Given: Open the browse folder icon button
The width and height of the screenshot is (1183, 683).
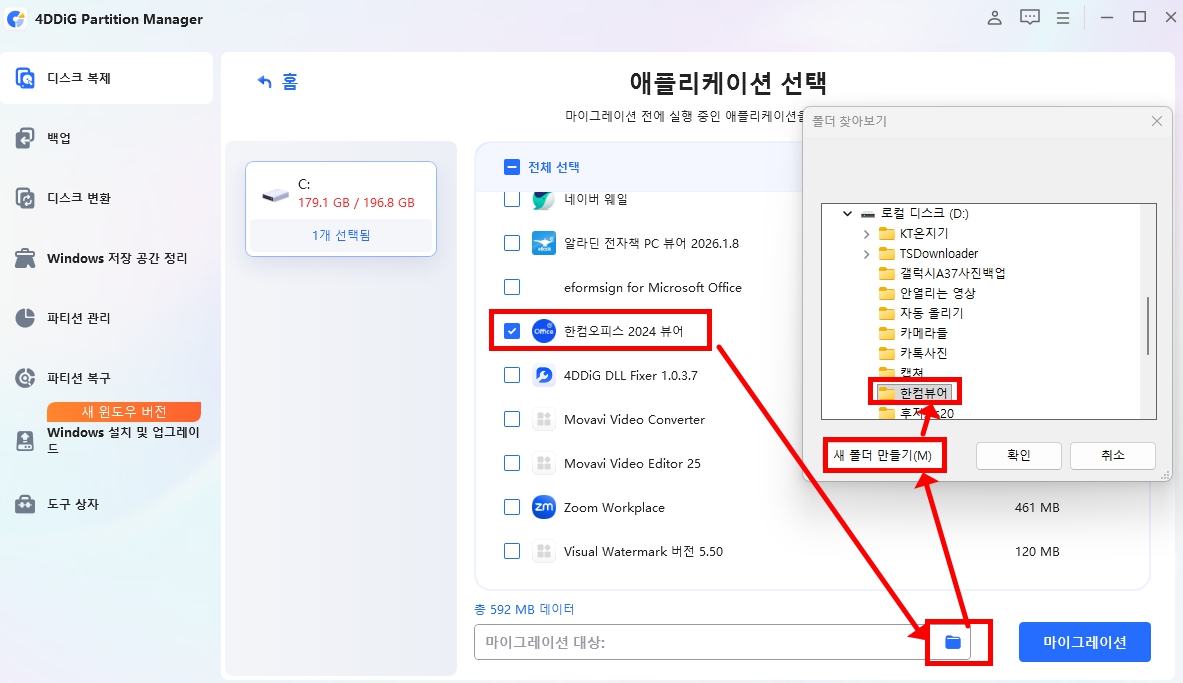Looking at the screenshot, I should point(953,642).
